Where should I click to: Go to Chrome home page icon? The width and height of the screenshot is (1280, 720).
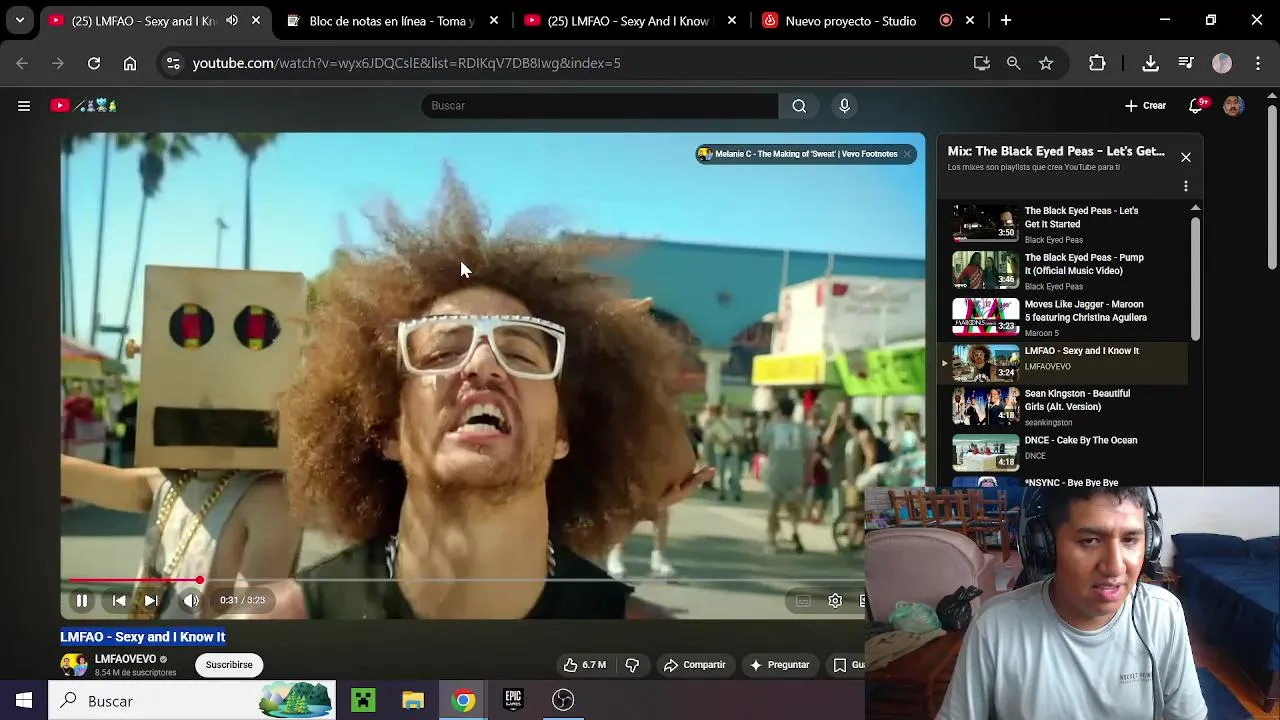(130, 63)
